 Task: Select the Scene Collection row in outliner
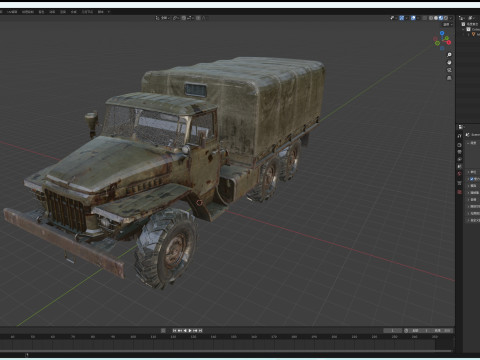(x=470, y=24)
